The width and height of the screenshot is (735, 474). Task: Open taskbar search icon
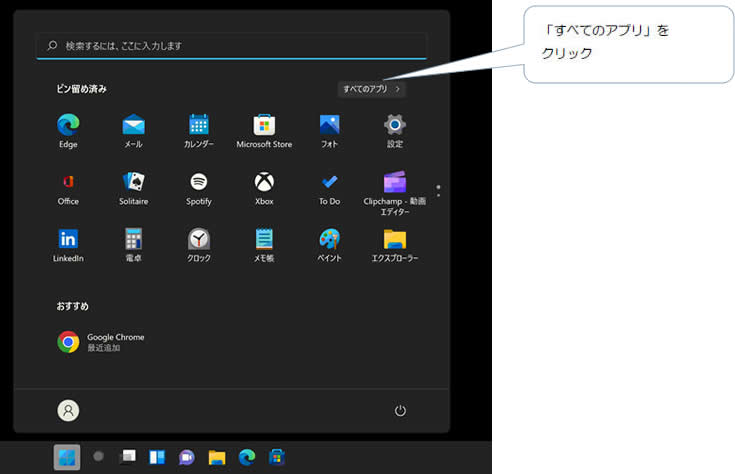[98, 456]
